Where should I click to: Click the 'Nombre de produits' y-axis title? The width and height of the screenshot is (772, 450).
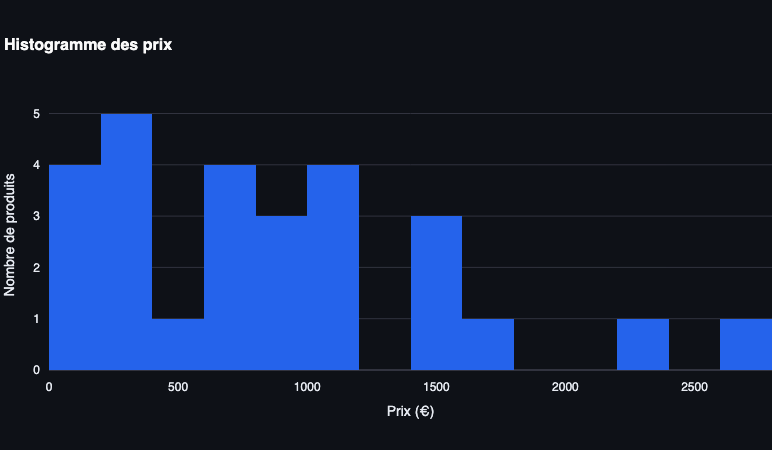[9, 235]
